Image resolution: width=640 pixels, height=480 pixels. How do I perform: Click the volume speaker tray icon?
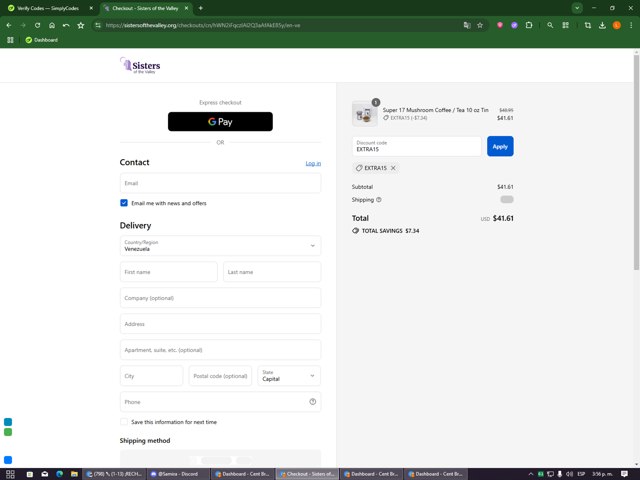pyautogui.click(x=570, y=474)
